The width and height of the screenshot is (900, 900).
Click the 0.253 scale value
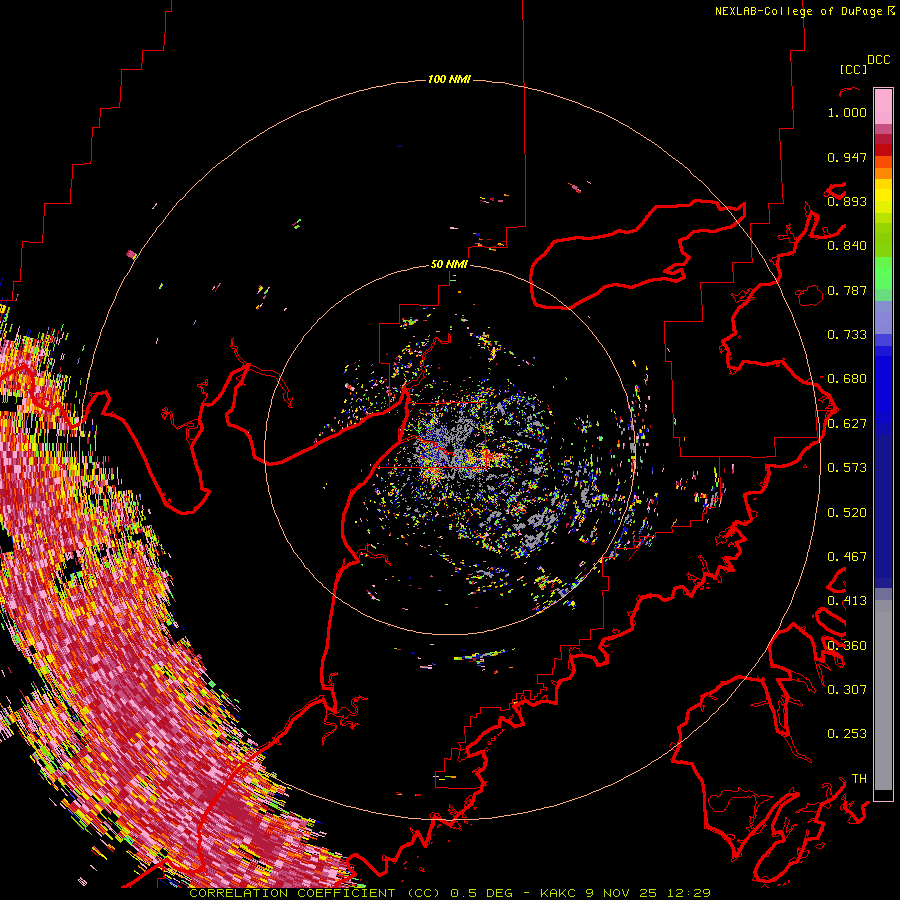tap(847, 734)
